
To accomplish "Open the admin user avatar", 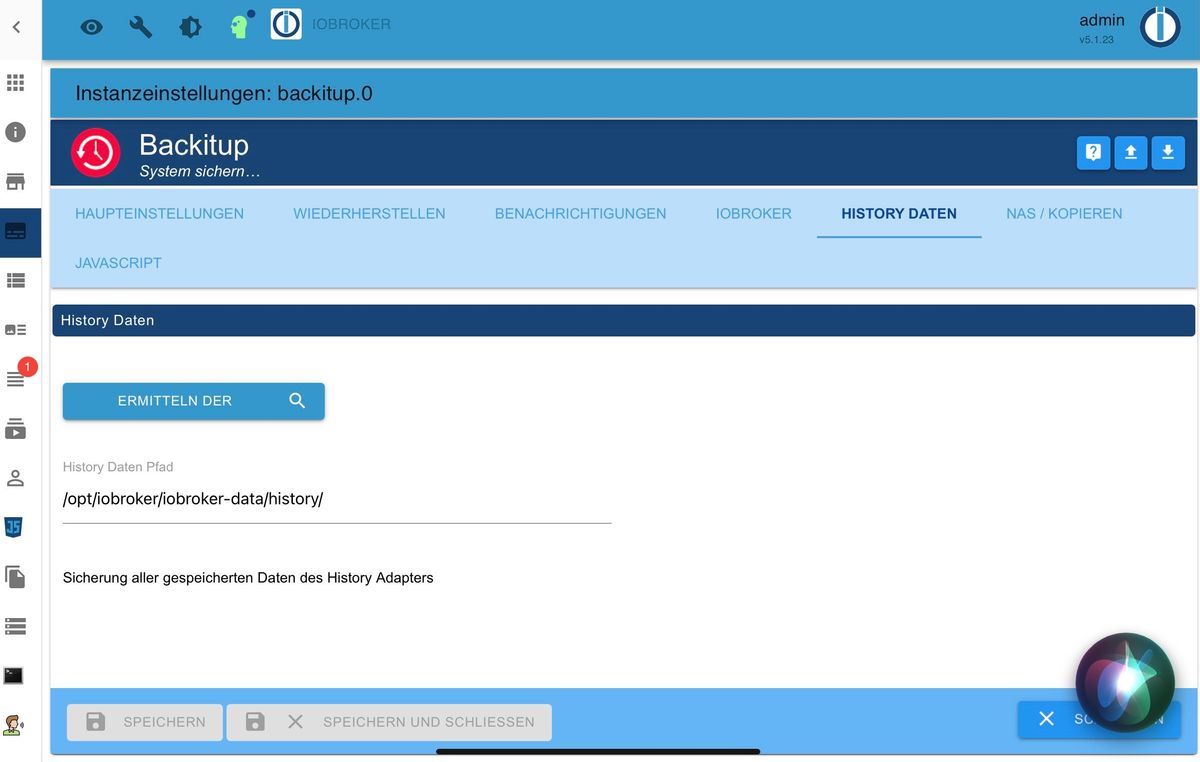I will pos(1161,27).
